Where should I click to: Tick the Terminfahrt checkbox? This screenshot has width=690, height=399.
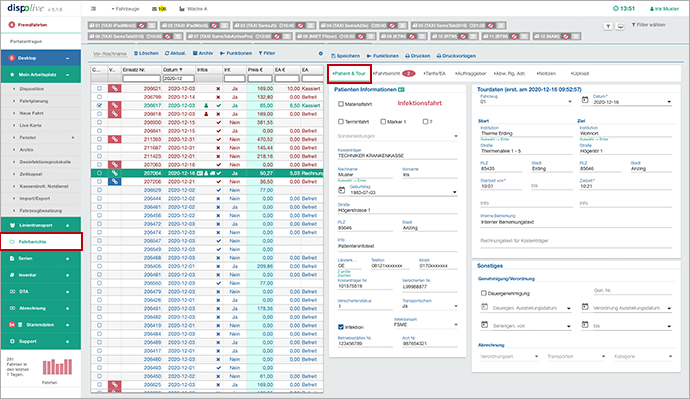341,121
